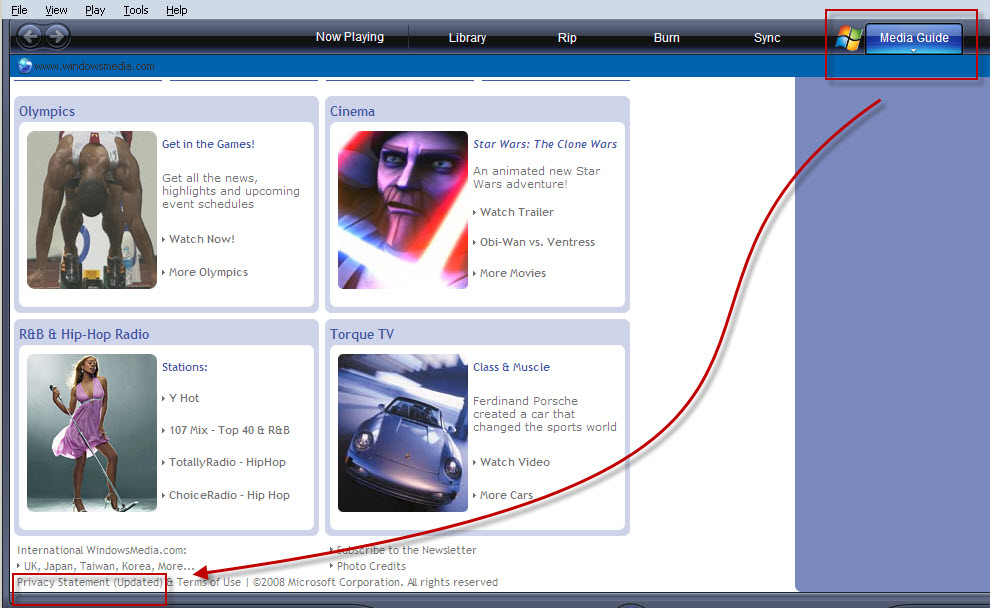The height and width of the screenshot is (608, 990).
Task: Click the Forward navigation arrow
Action: click(57, 36)
